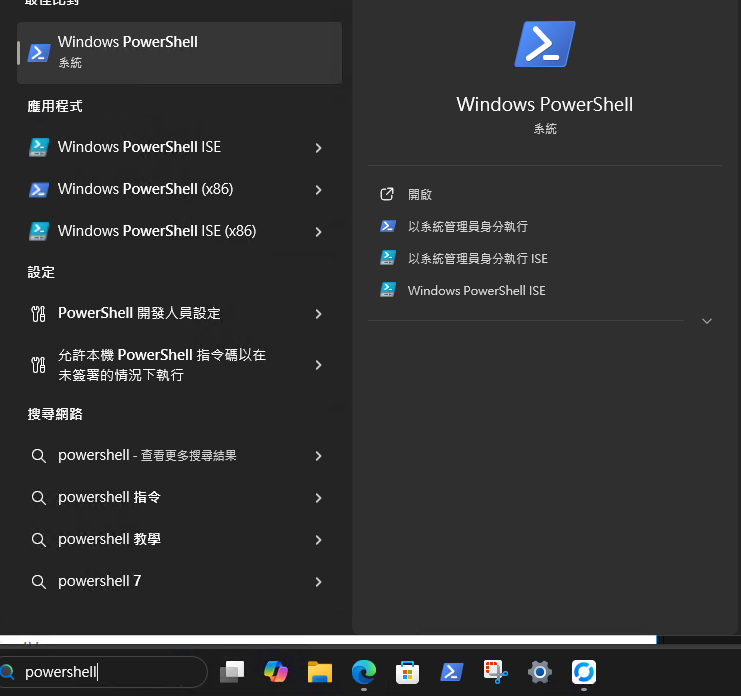Select Windows PowerShell ISE app result
Screen dimensions: 741x696
(x=179, y=147)
